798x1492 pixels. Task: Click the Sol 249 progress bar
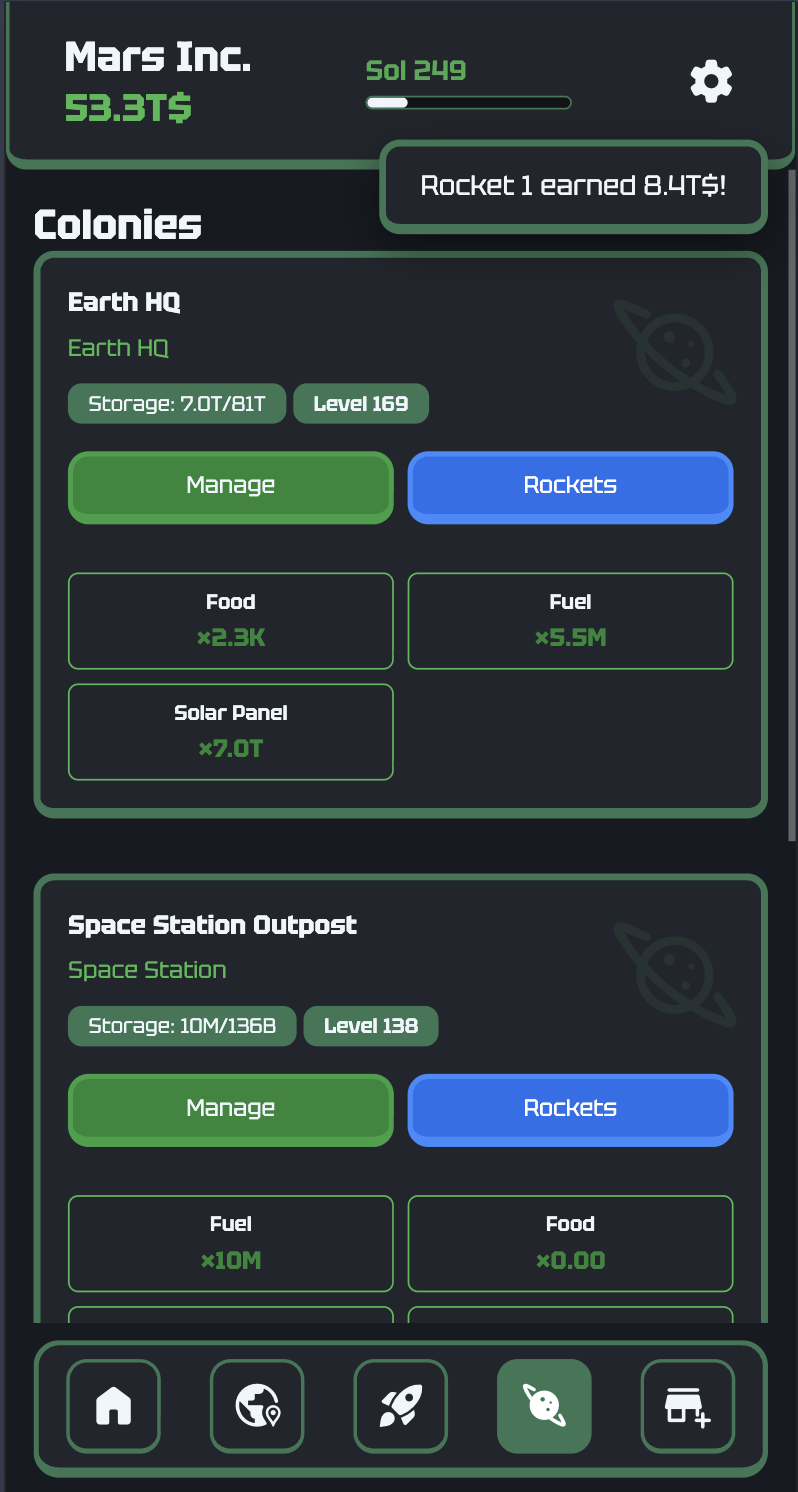pos(468,102)
